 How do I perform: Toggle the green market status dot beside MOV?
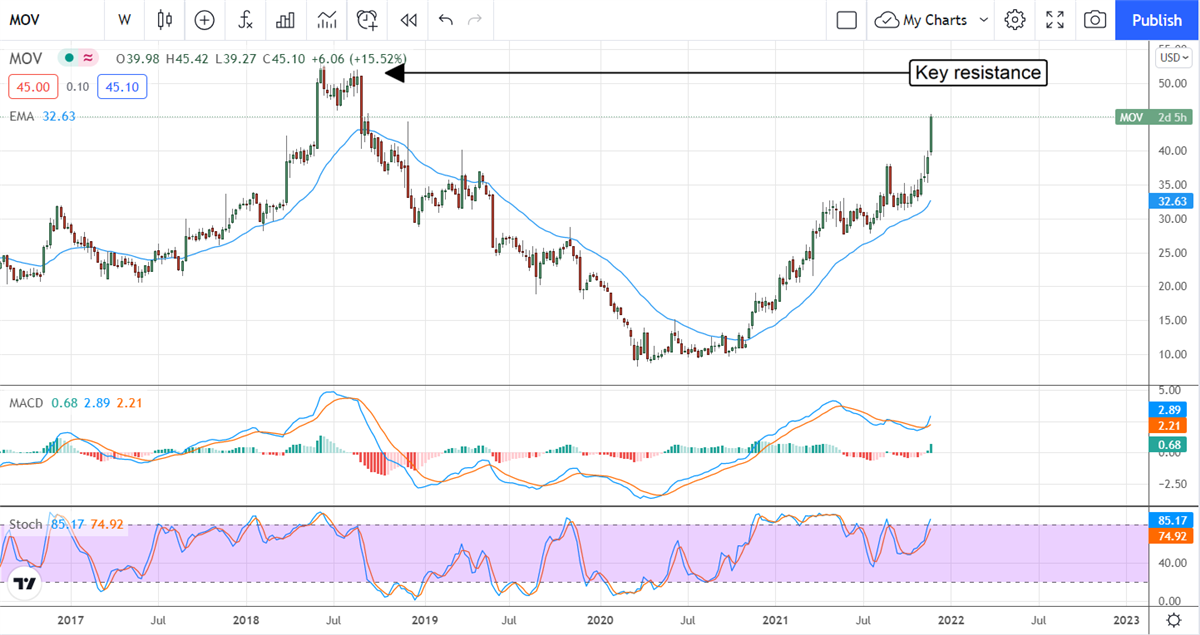(x=68, y=58)
